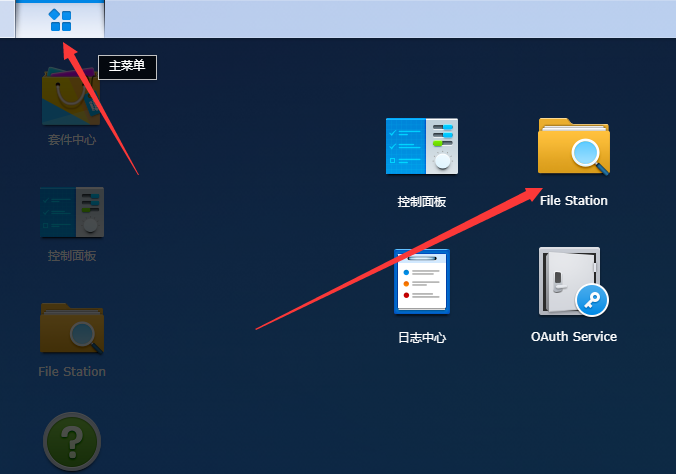
Task: Open the dimmed desktop 控制面板 icon
Action: click(72, 212)
